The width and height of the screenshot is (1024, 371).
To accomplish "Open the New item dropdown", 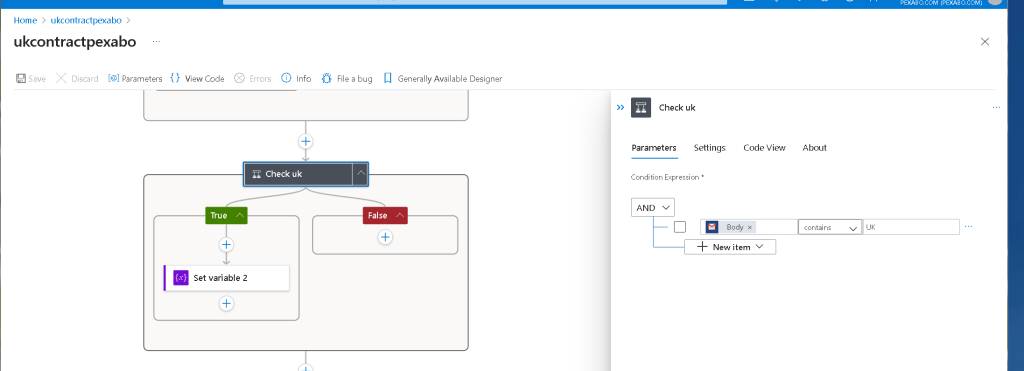I will click(x=730, y=247).
